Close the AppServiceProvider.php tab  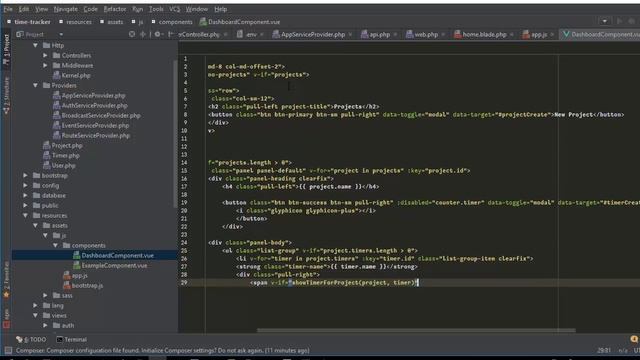[350, 35]
